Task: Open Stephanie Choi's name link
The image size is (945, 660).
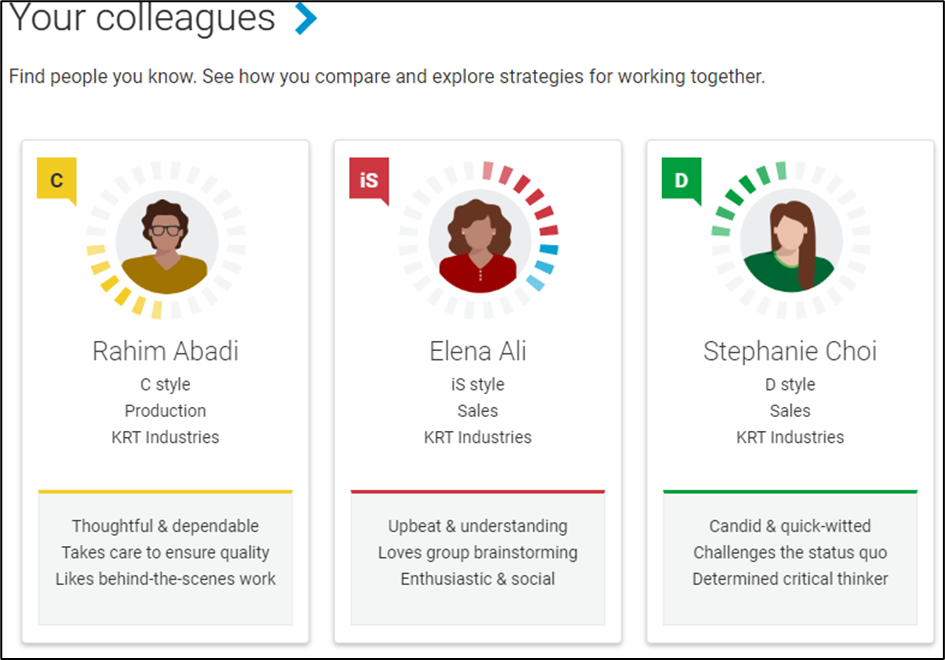Action: click(790, 351)
